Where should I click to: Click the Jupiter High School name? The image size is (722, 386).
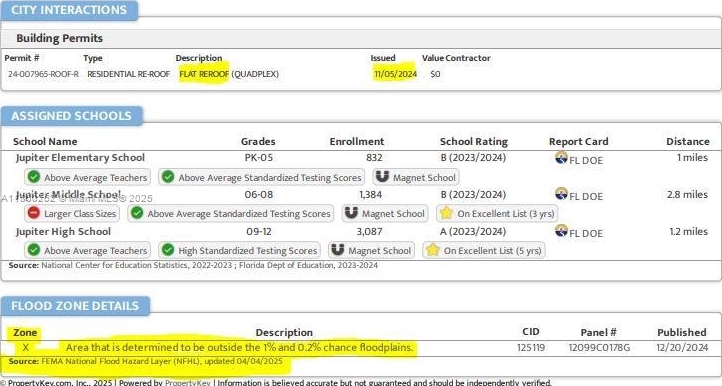(63, 231)
